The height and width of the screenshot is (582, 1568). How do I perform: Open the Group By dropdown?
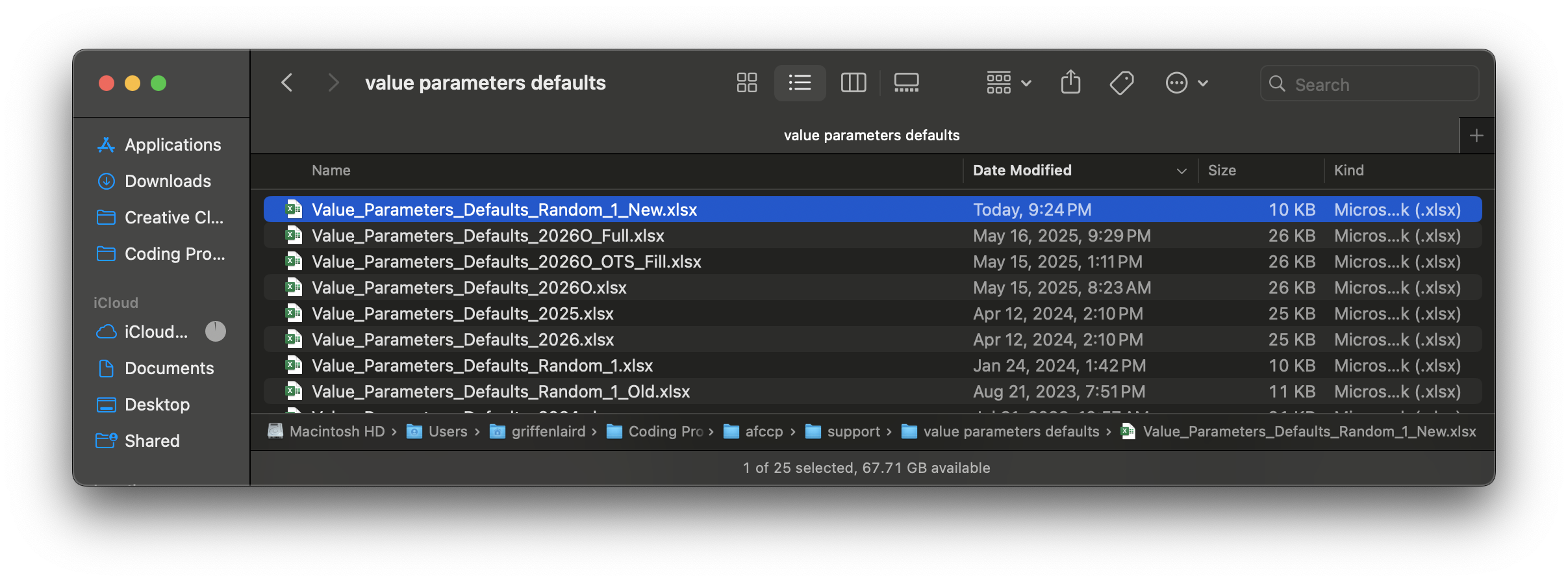1009,83
